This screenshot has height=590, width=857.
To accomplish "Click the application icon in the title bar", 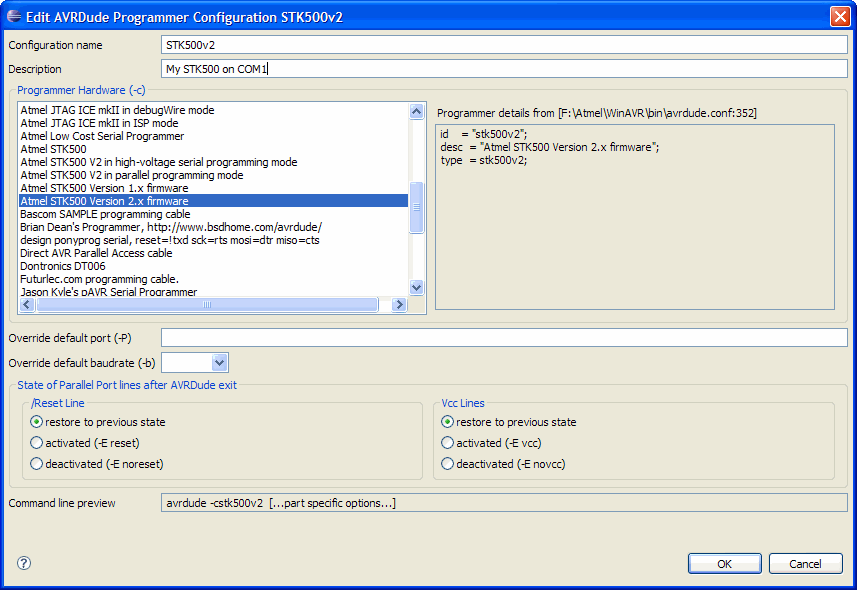I will [x=14, y=15].
